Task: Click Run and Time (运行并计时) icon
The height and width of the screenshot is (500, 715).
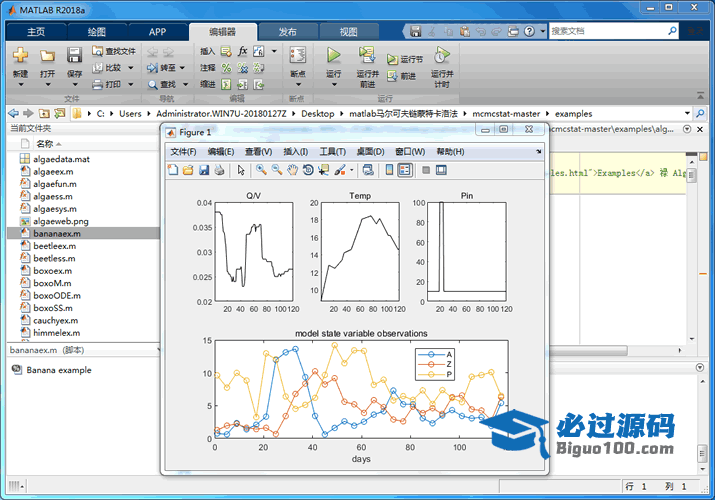Action: [441, 55]
